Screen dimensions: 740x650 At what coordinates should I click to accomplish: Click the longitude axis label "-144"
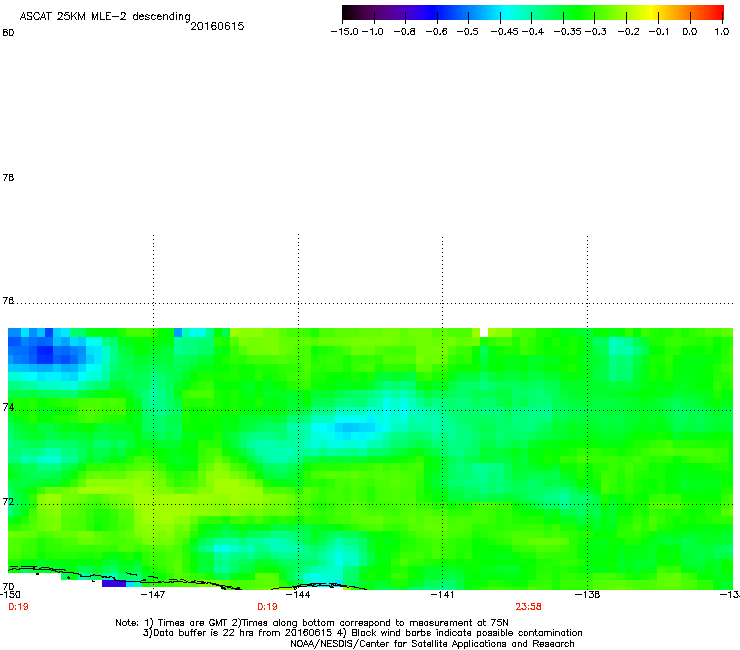click(x=298, y=595)
